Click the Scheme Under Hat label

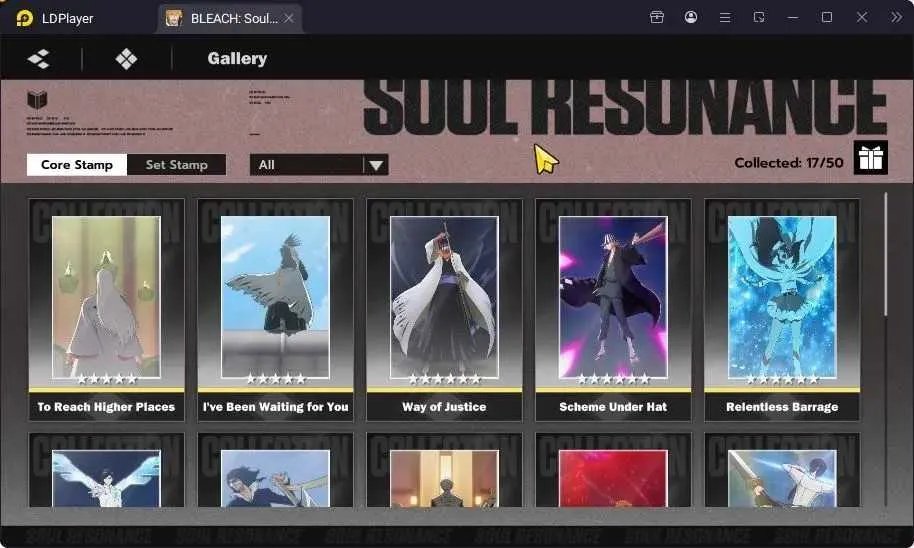pyautogui.click(x=613, y=407)
